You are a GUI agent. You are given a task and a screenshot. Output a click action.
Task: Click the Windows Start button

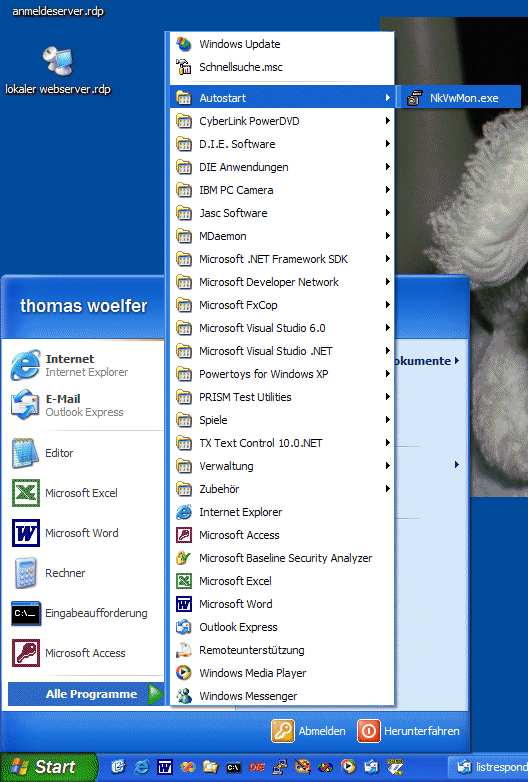tap(48, 767)
